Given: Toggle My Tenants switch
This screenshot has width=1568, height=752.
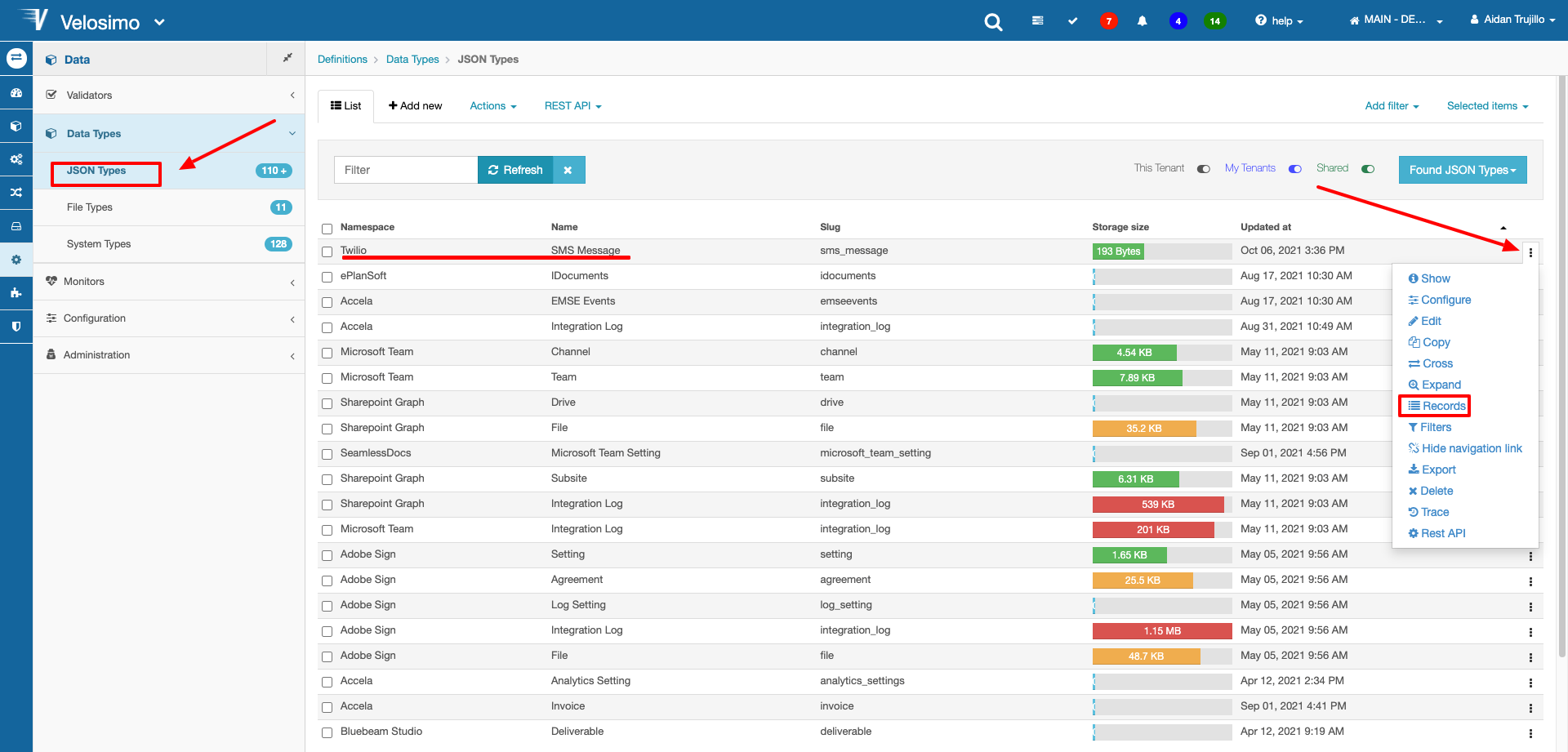Looking at the screenshot, I should coord(1295,169).
